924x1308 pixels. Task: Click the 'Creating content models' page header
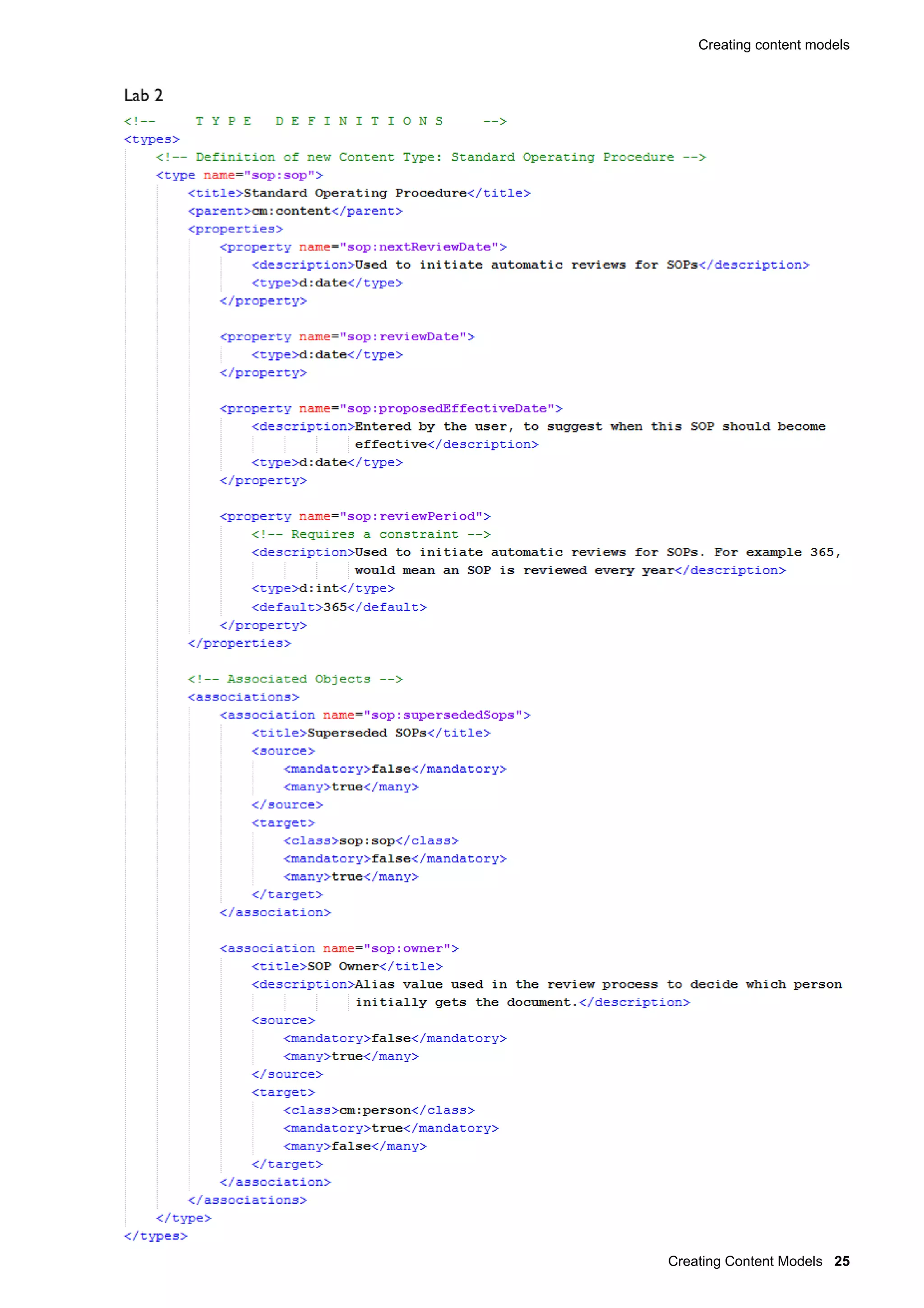coord(773,45)
